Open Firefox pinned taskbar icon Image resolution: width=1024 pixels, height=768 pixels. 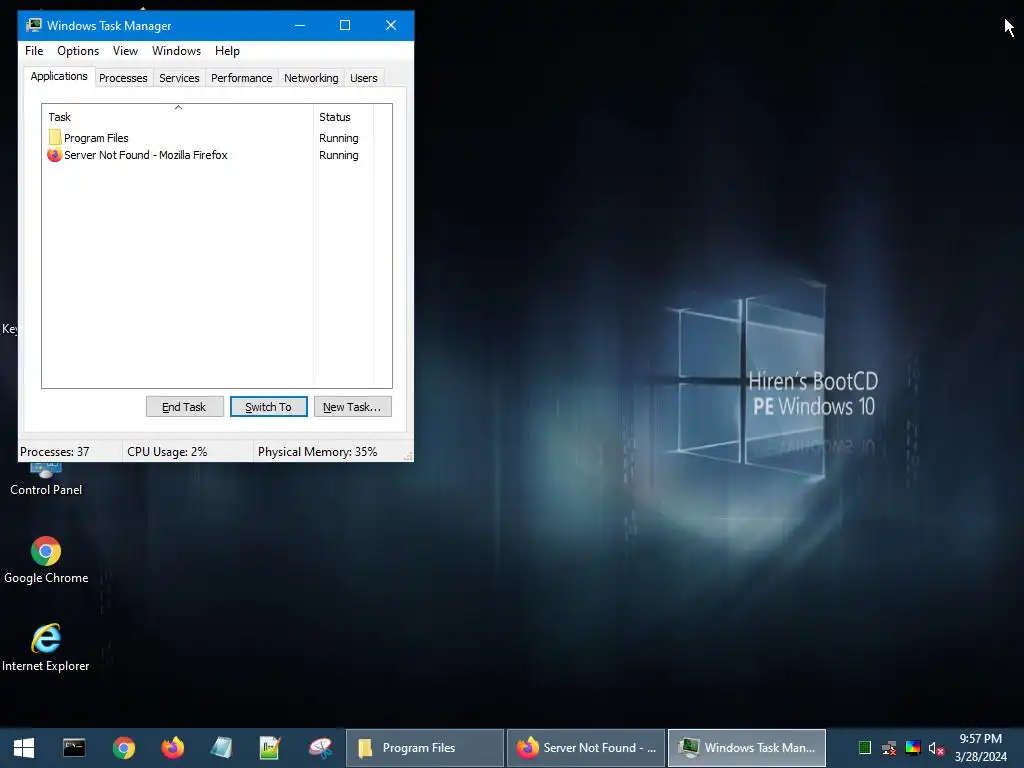tap(172, 748)
